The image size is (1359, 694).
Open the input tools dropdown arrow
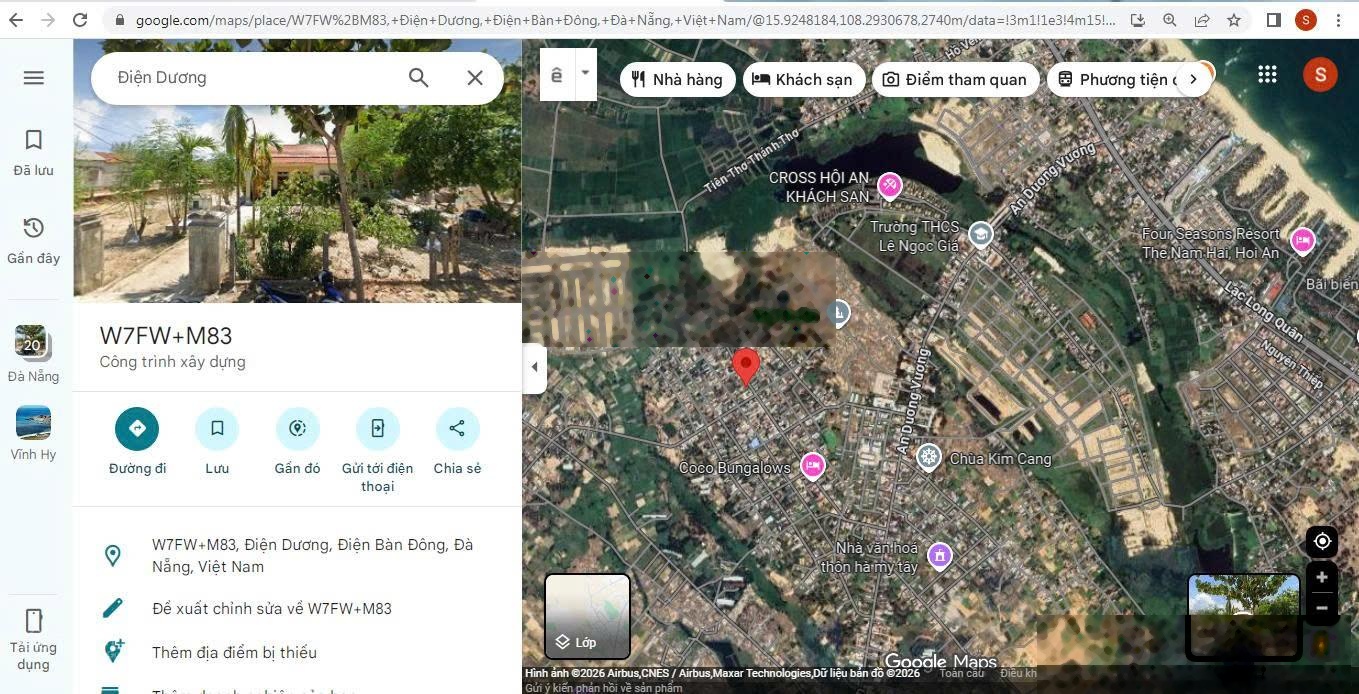[585, 74]
